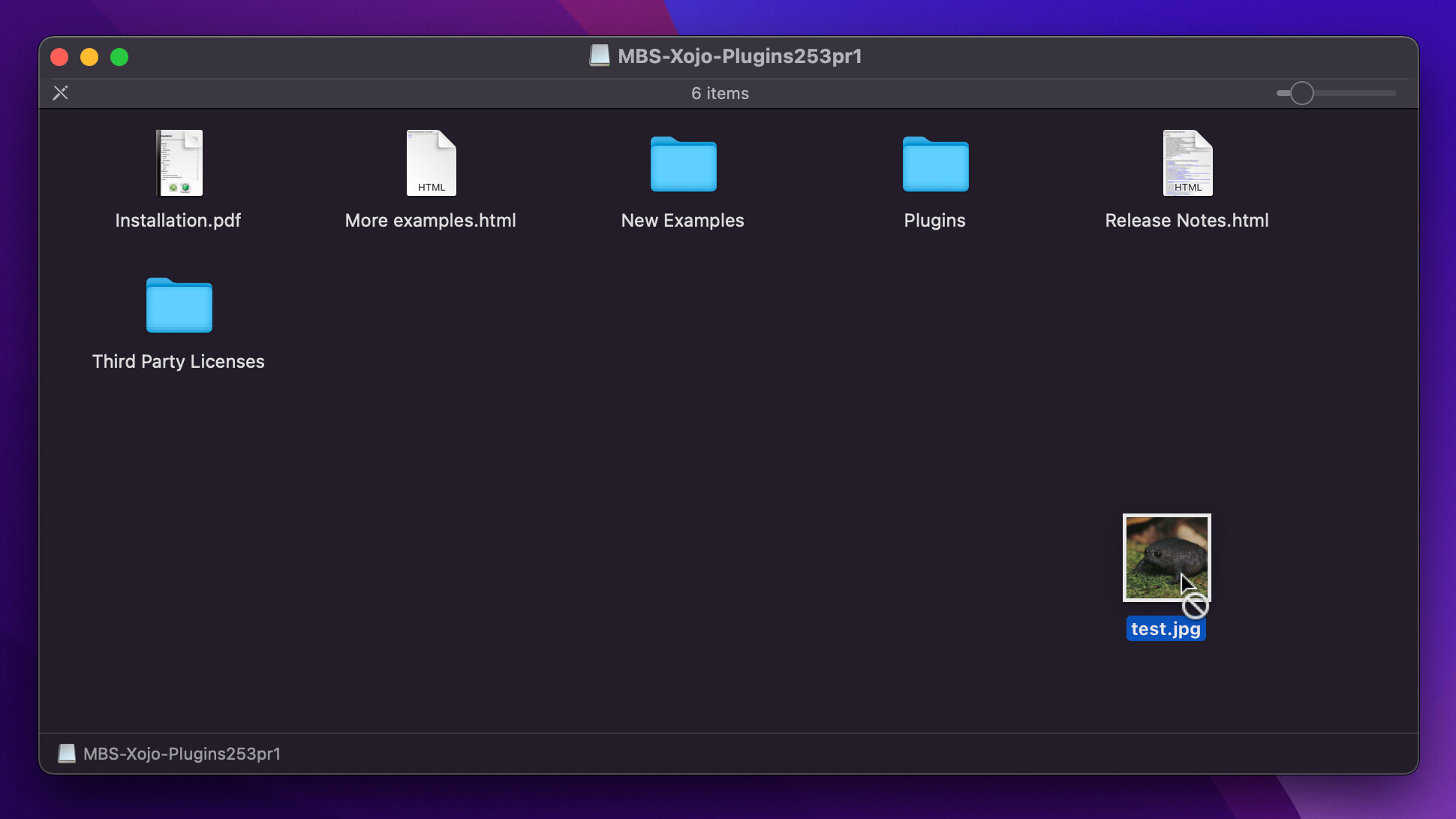Click the Release Notes.html file name
The image size is (1456, 819).
tap(1187, 221)
